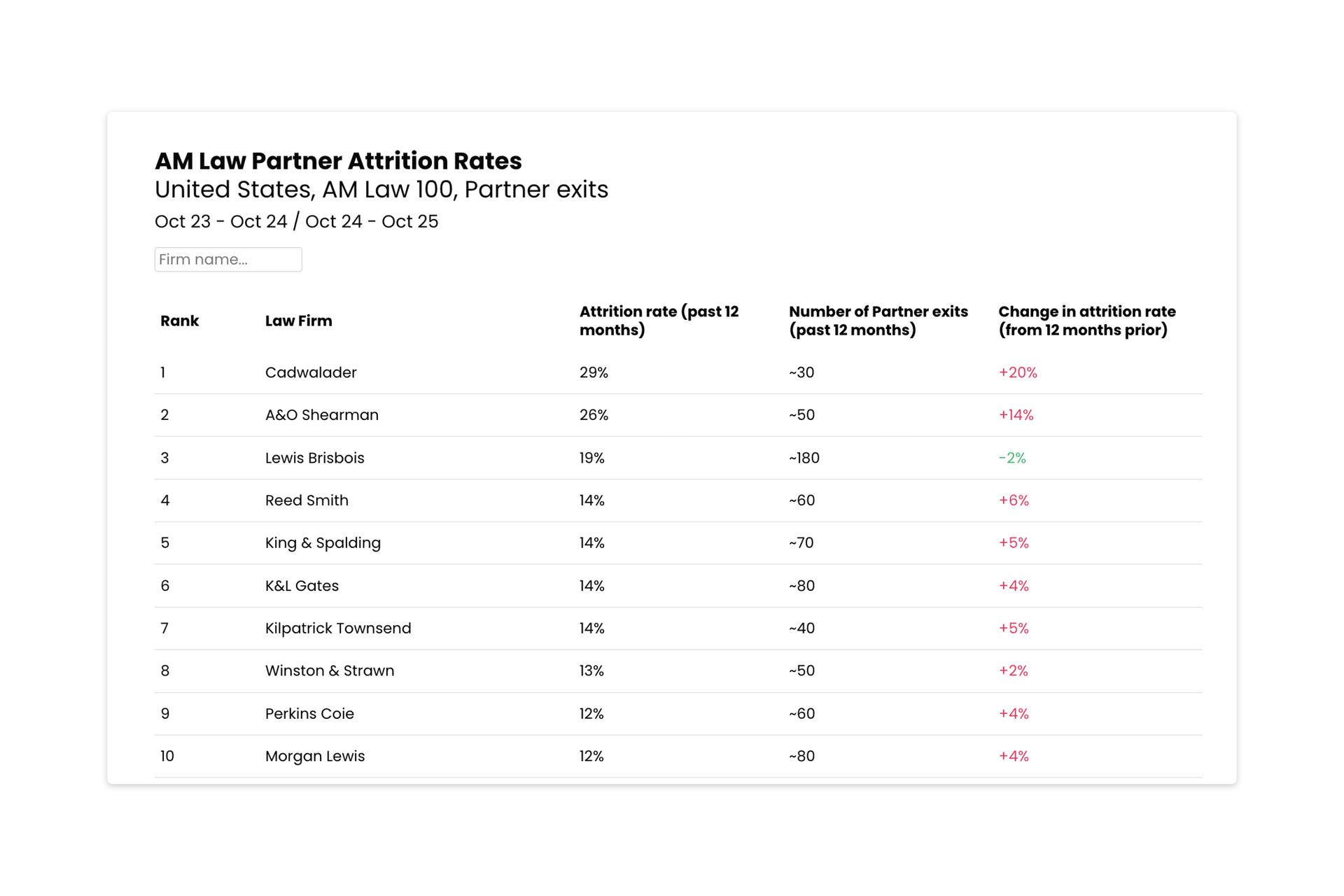Sort by the Rank column header
The image size is (1344, 896).
click(x=179, y=321)
